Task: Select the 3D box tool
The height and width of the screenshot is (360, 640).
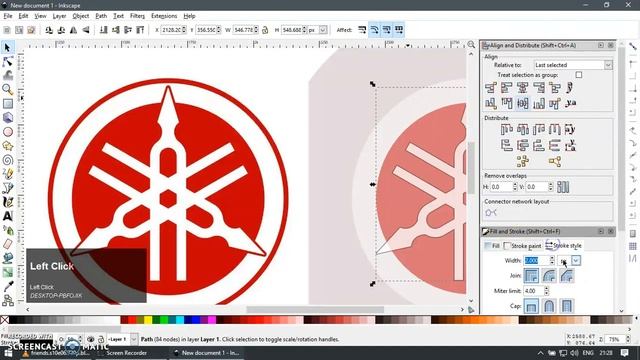Action: [x=7, y=118]
